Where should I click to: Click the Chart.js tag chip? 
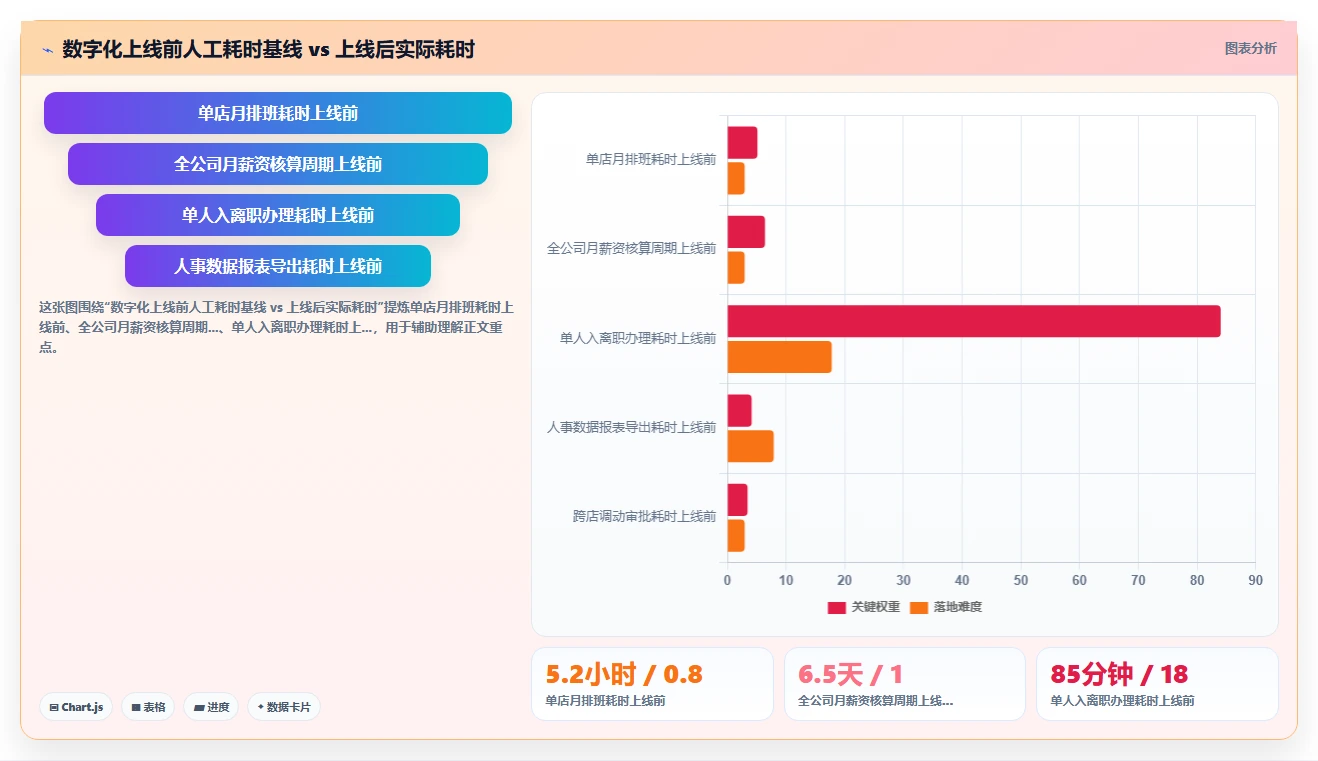coord(77,707)
